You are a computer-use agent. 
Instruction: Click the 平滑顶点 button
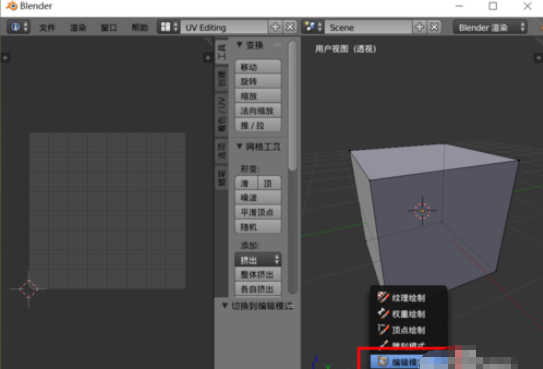[258, 212]
